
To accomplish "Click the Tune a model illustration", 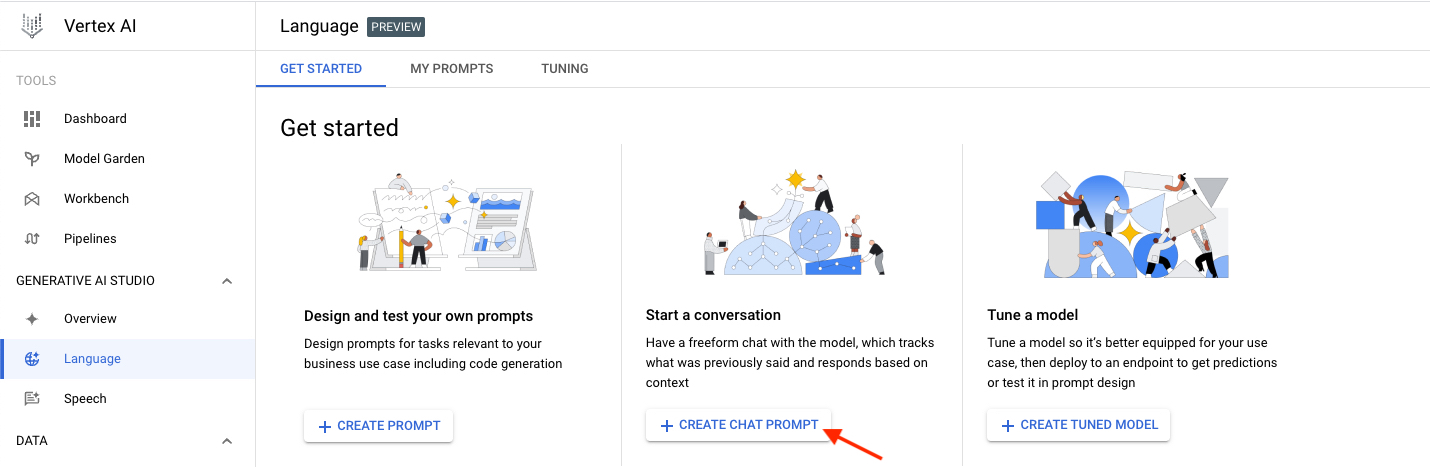I will tap(1131, 224).
